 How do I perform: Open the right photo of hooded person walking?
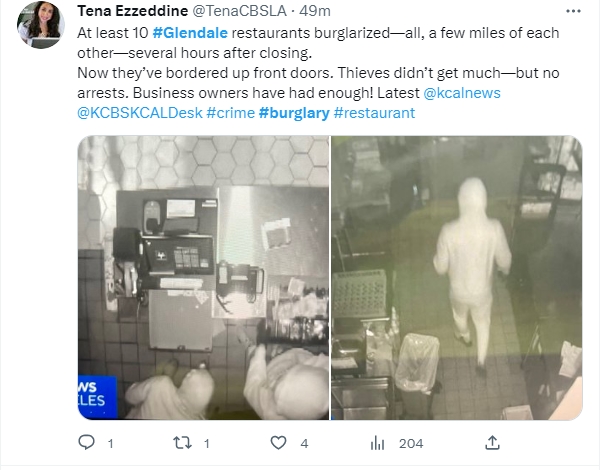click(457, 278)
